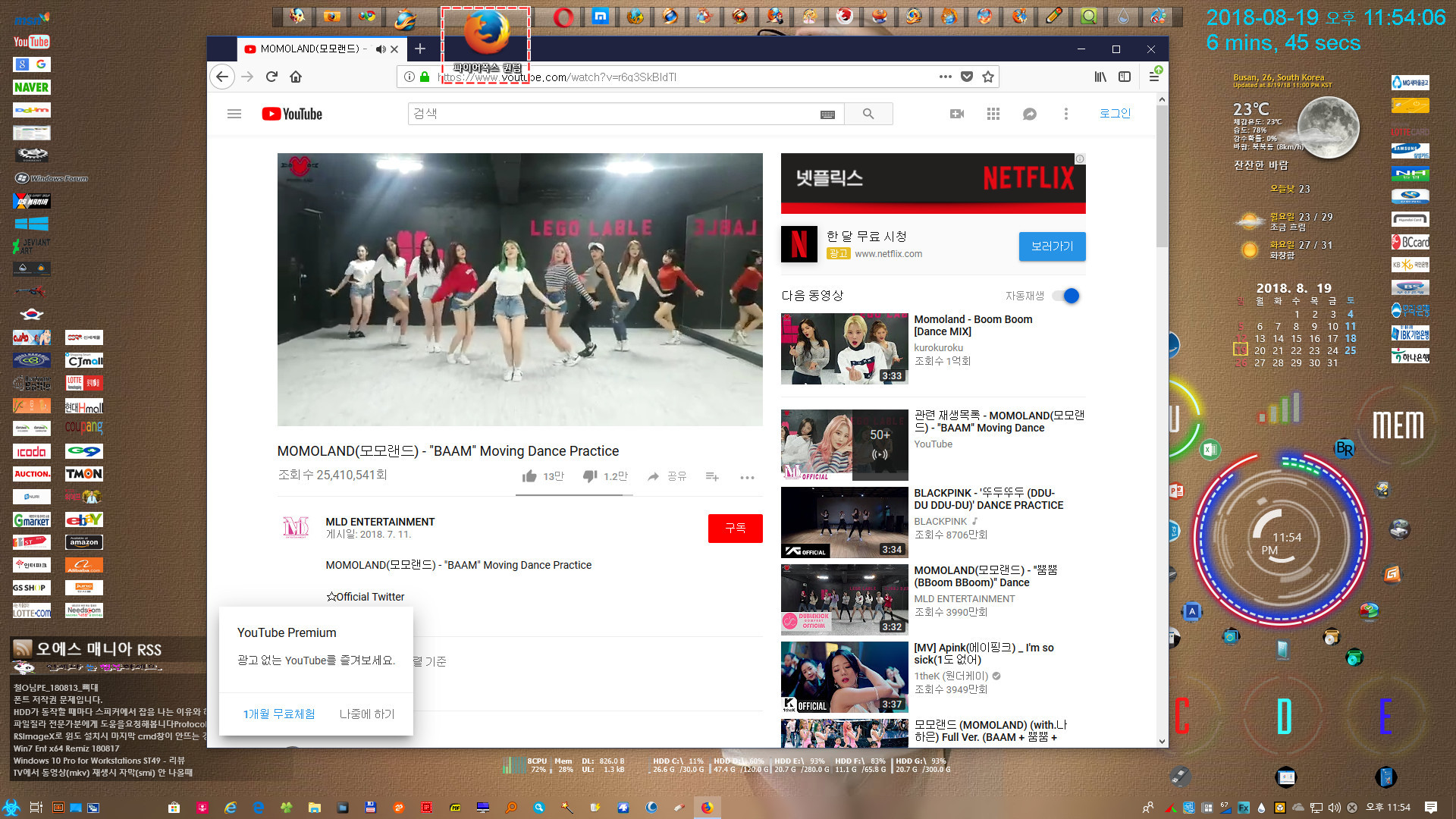Go to the YouTube home logo
The image size is (1456, 819).
292,114
